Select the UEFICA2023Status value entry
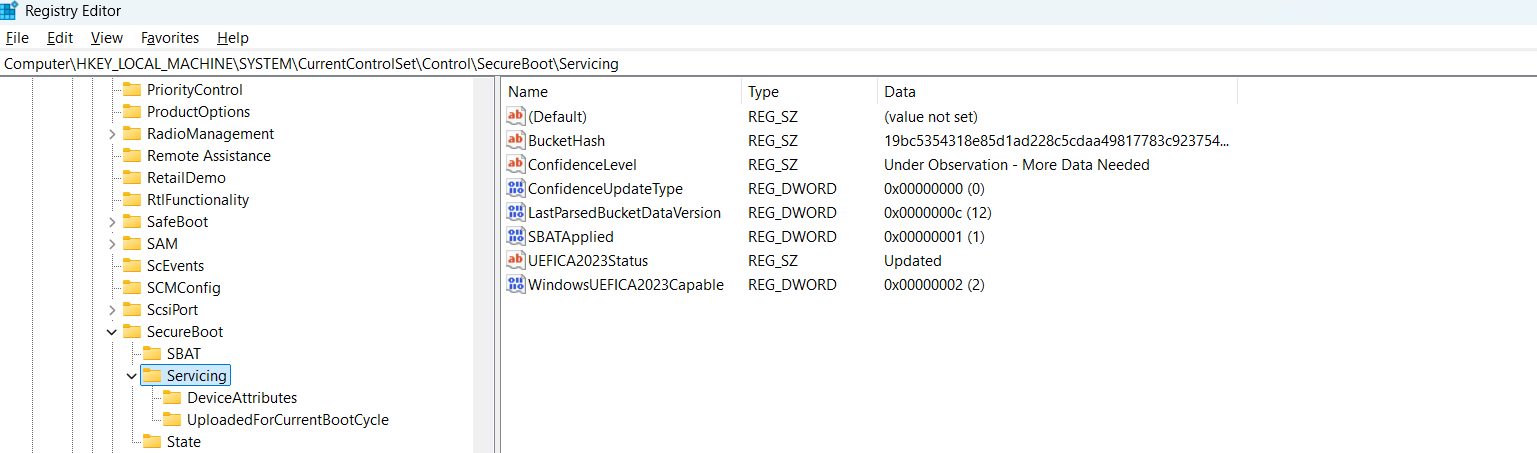 (x=588, y=261)
